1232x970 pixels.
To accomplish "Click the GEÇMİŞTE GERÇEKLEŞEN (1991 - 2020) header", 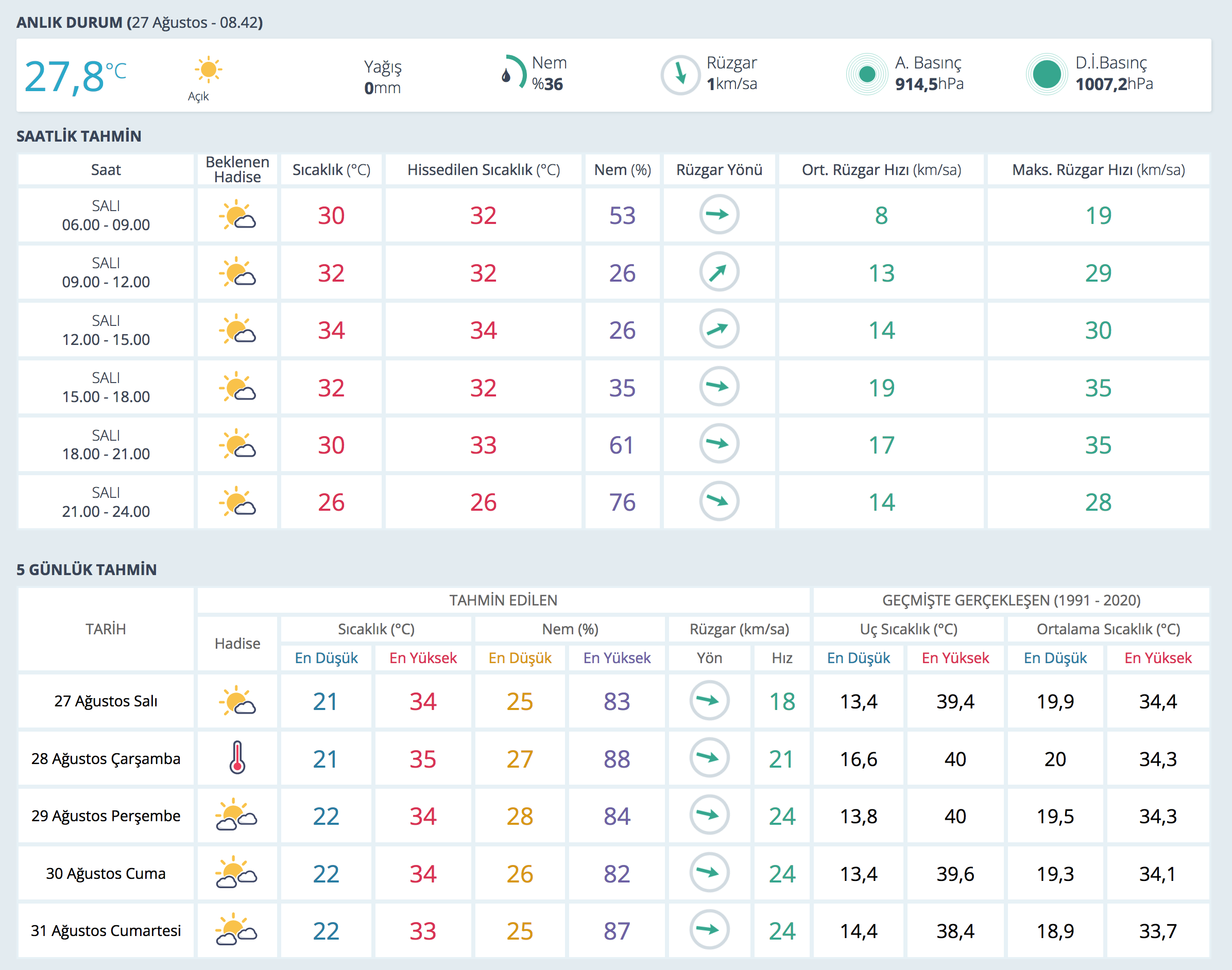I will click(1011, 600).
